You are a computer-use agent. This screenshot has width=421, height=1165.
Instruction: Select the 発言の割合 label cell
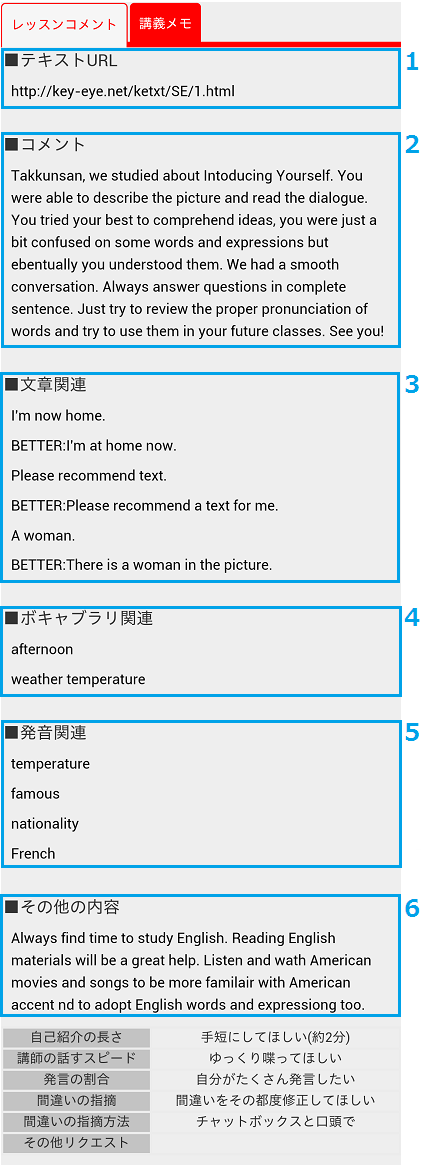(76, 1079)
